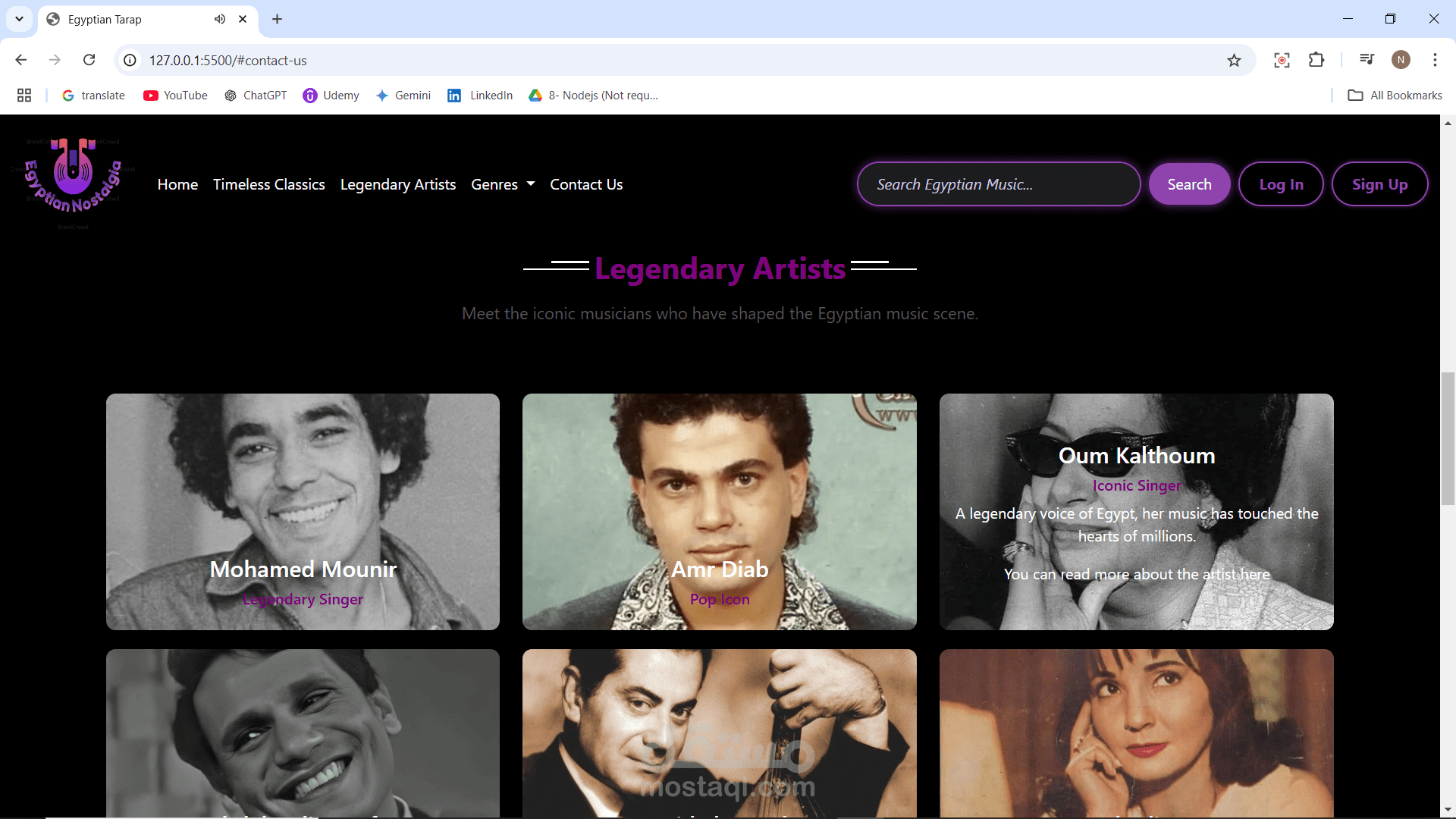Image resolution: width=1456 pixels, height=819 pixels.
Task: Click 'Meet the iconic musicians' description text
Action: tap(720, 313)
